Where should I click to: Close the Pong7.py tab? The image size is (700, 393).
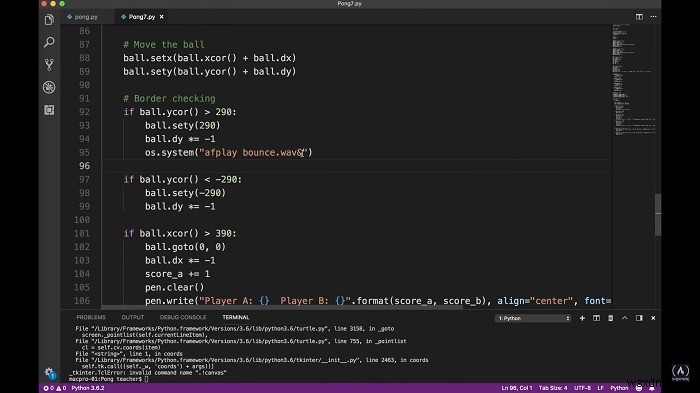coord(162,17)
